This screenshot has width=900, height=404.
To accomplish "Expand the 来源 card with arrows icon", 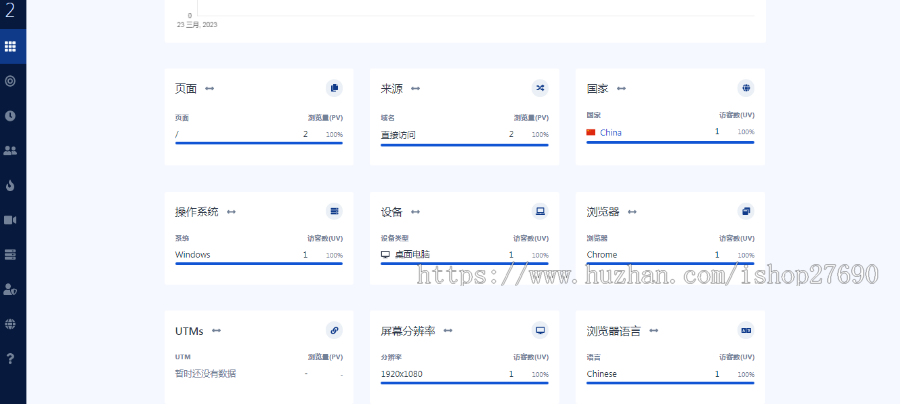I will 416,88.
